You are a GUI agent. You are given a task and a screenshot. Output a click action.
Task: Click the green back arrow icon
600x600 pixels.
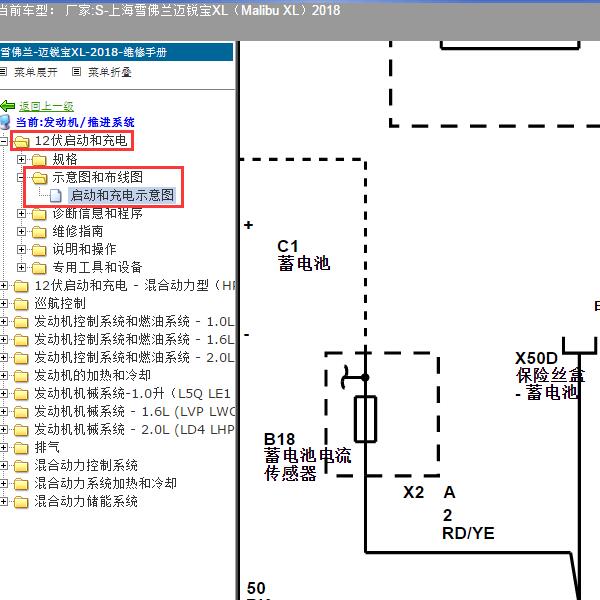[x=8, y=106]
